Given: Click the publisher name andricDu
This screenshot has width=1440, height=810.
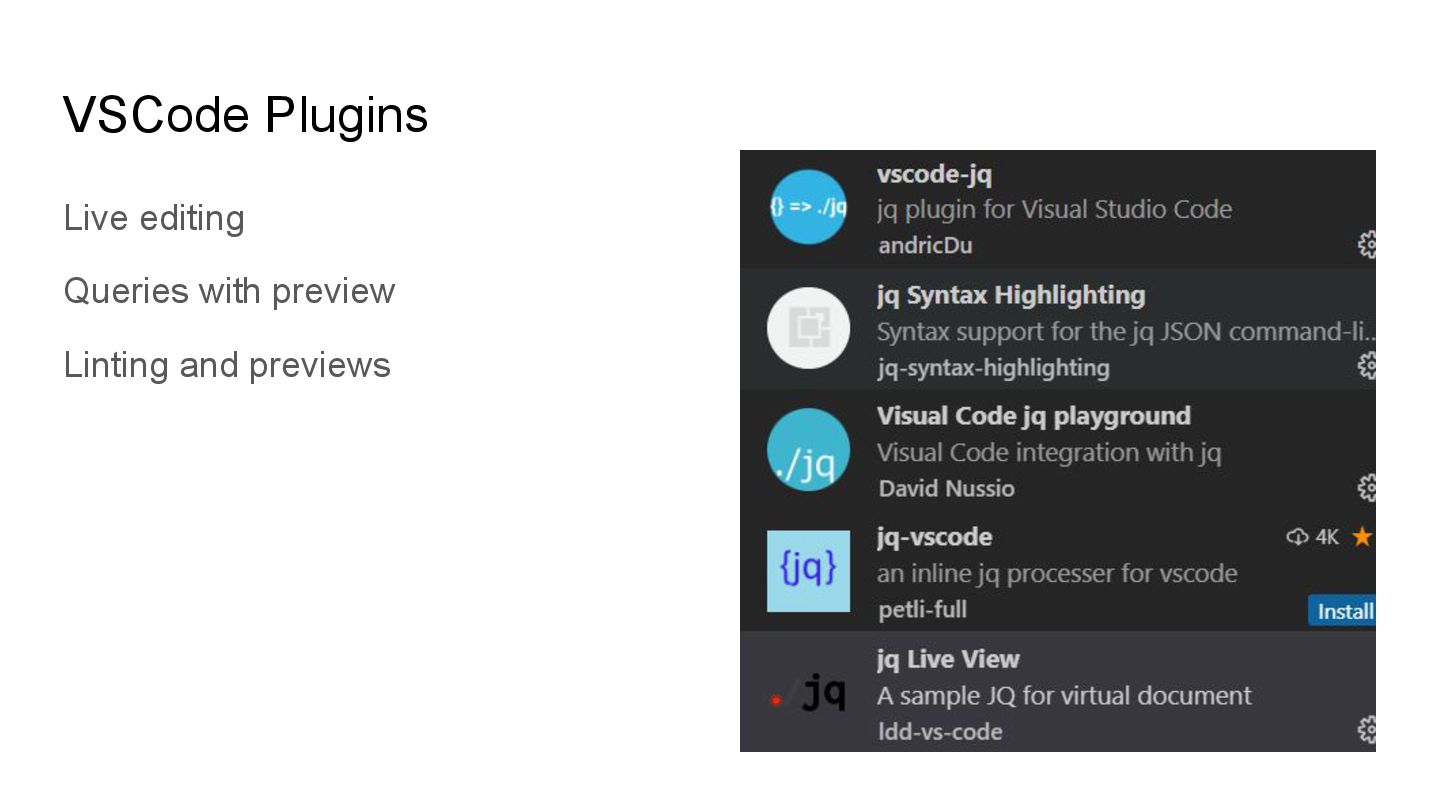Looking at the screenshot, I should point(925,245).
